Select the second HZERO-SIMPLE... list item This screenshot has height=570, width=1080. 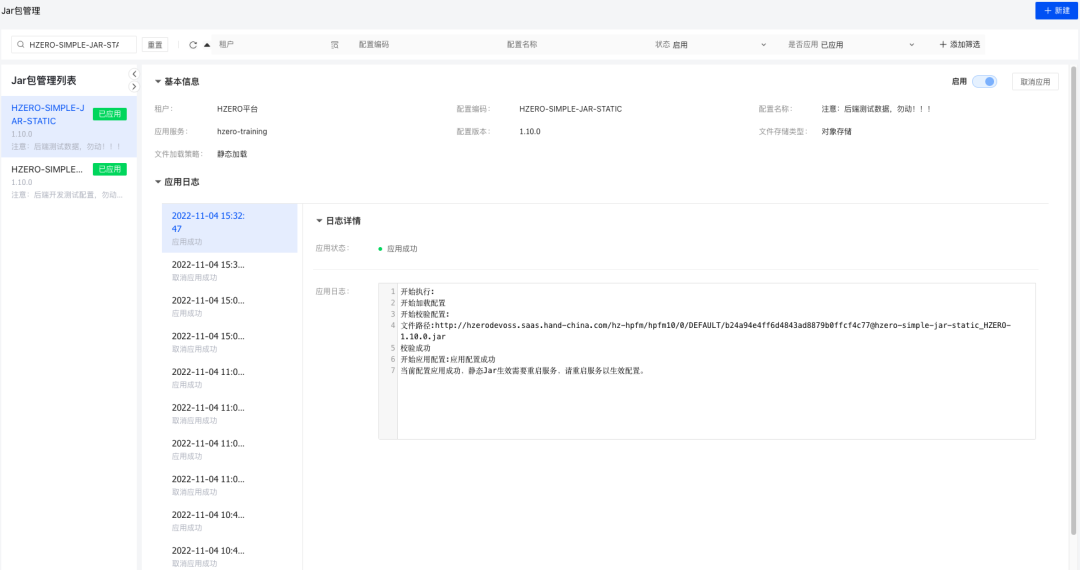[x=48, y=170]
